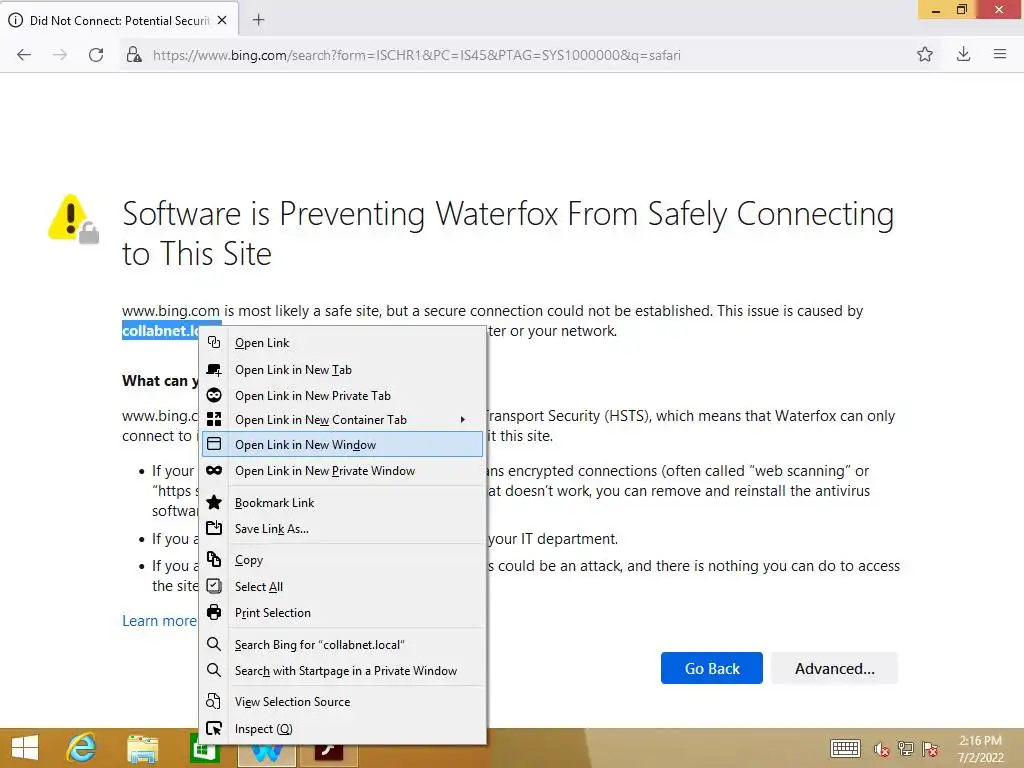Click the Open Link icon in the menu
1024x768 pixels.
pos(214,342)
